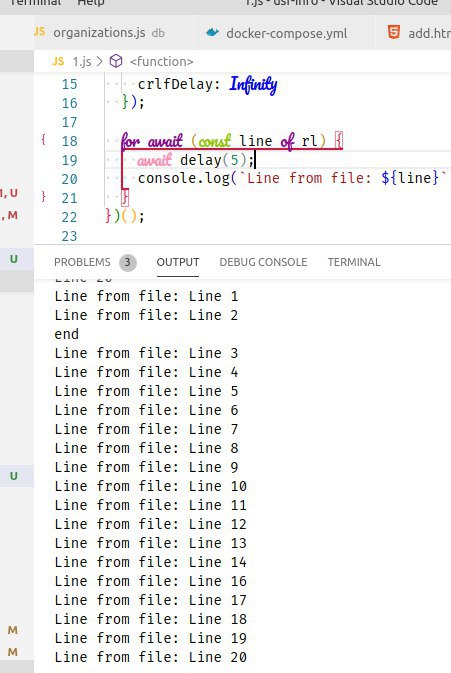
Task: Click console.log statement on line 20
Action: 292,178
